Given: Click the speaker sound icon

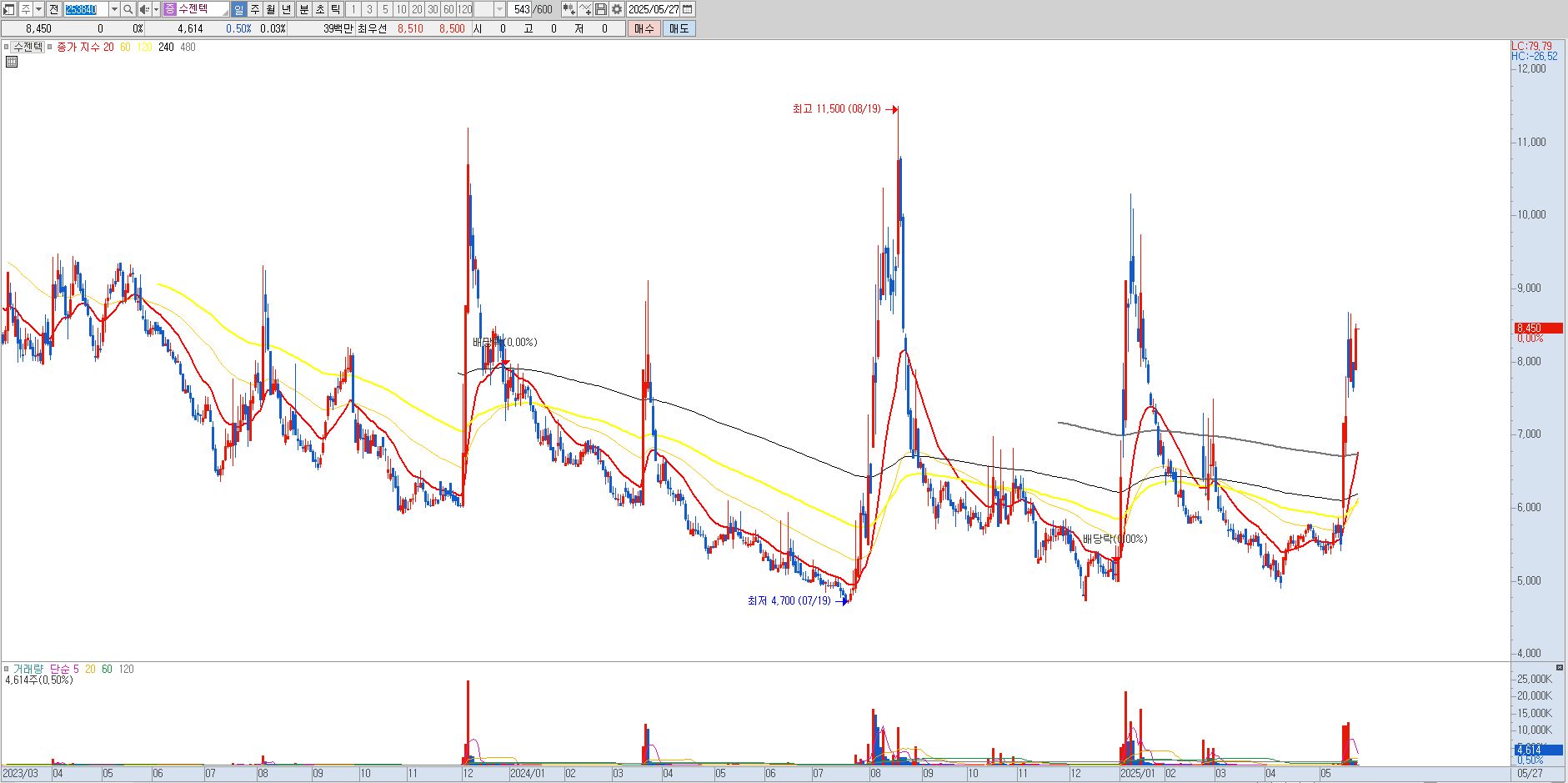Looking at the screenshot, I should [144, 9].
